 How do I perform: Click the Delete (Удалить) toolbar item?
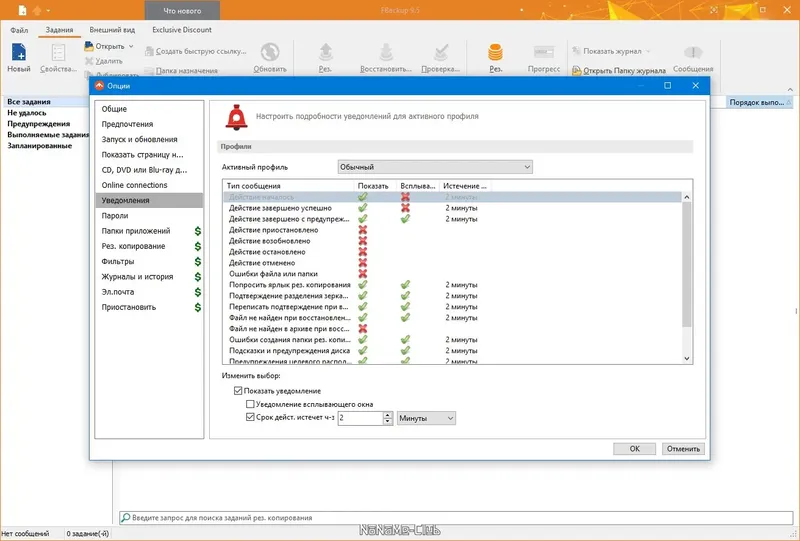pos(104,61)
